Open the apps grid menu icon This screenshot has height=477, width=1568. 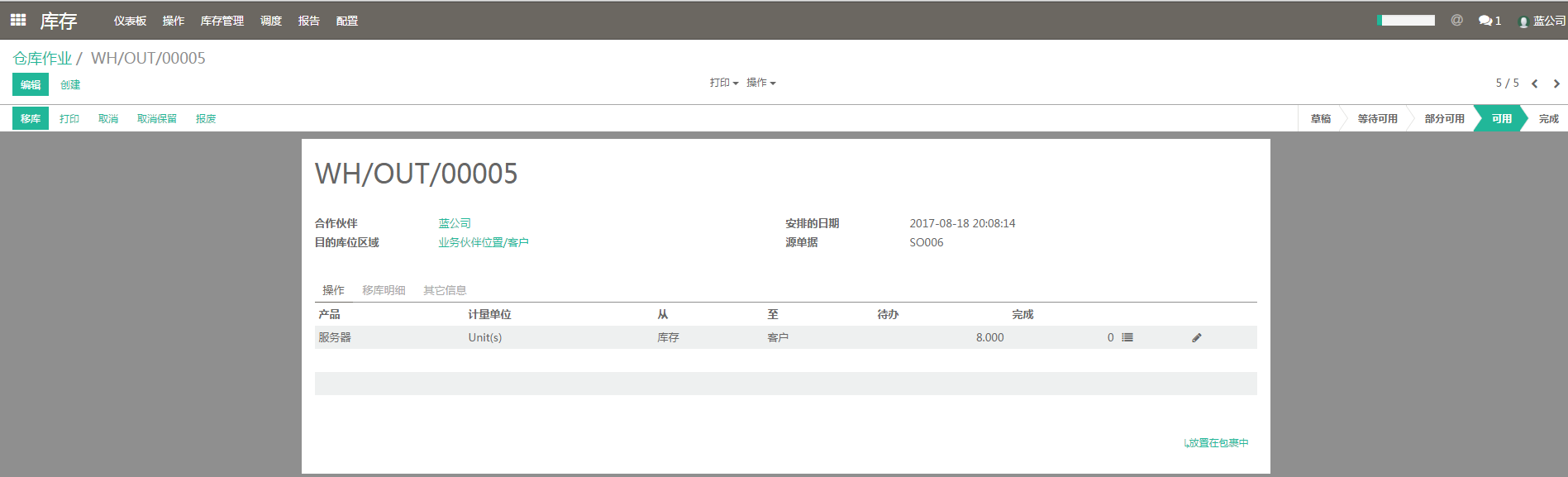tap(18, 20)
